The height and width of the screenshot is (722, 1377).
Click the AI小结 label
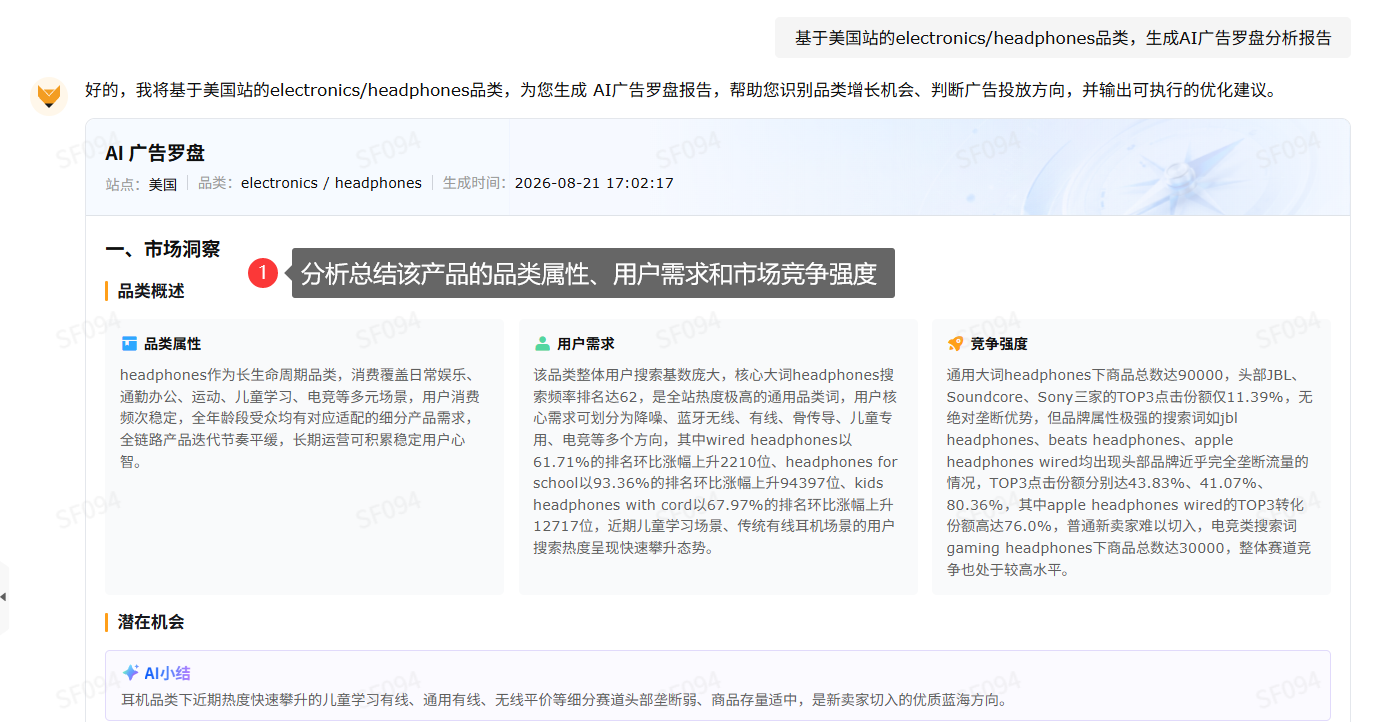[x=167, y=673]
